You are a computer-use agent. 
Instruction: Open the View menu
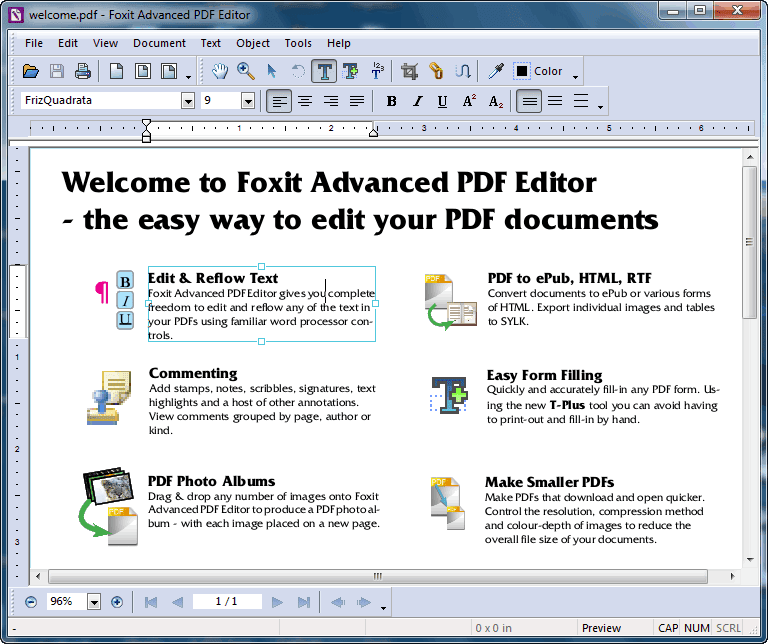pos(105,43)
